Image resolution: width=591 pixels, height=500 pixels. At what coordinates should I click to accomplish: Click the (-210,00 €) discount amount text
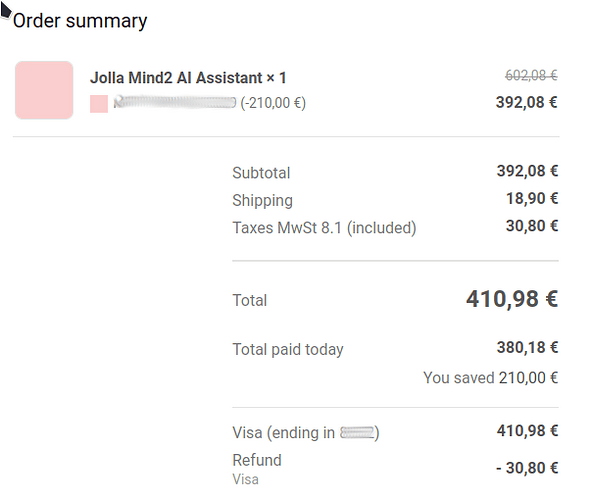(x=273, y=102)
